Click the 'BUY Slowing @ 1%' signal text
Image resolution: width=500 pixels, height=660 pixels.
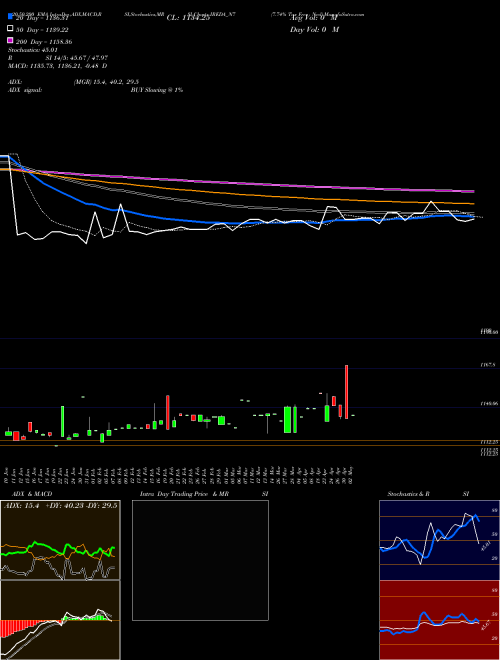157,90
